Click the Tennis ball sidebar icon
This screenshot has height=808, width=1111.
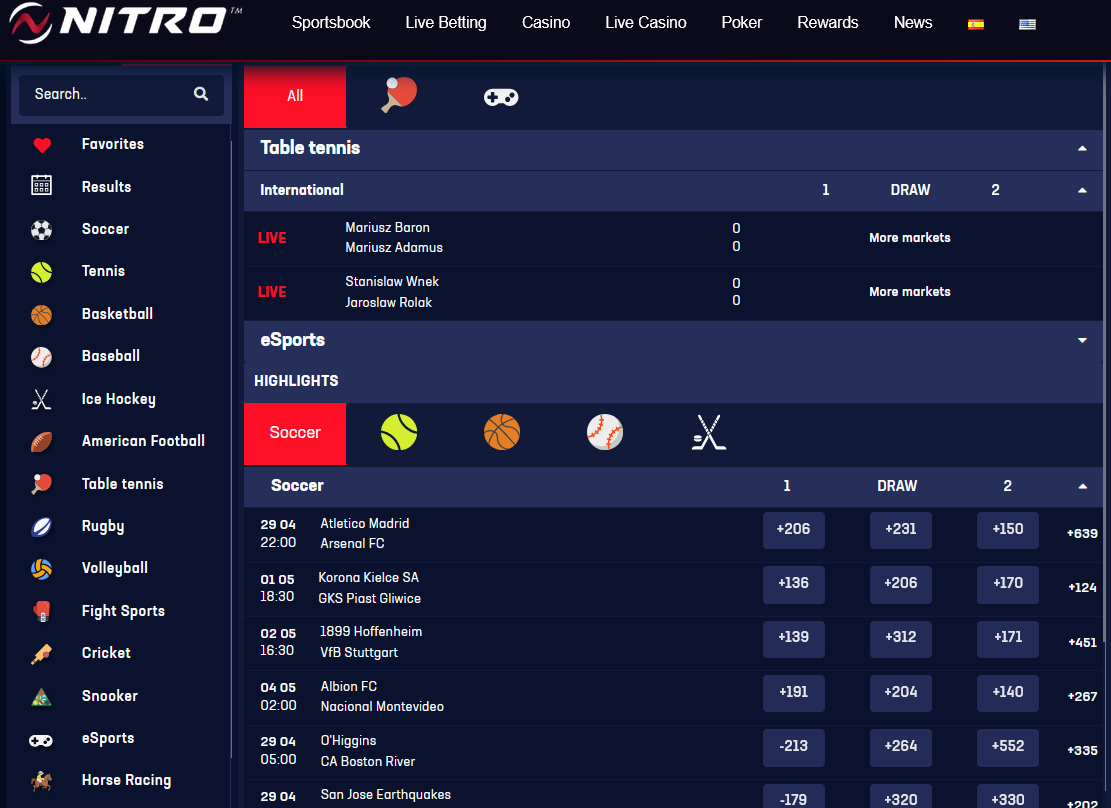coord(41,272)
